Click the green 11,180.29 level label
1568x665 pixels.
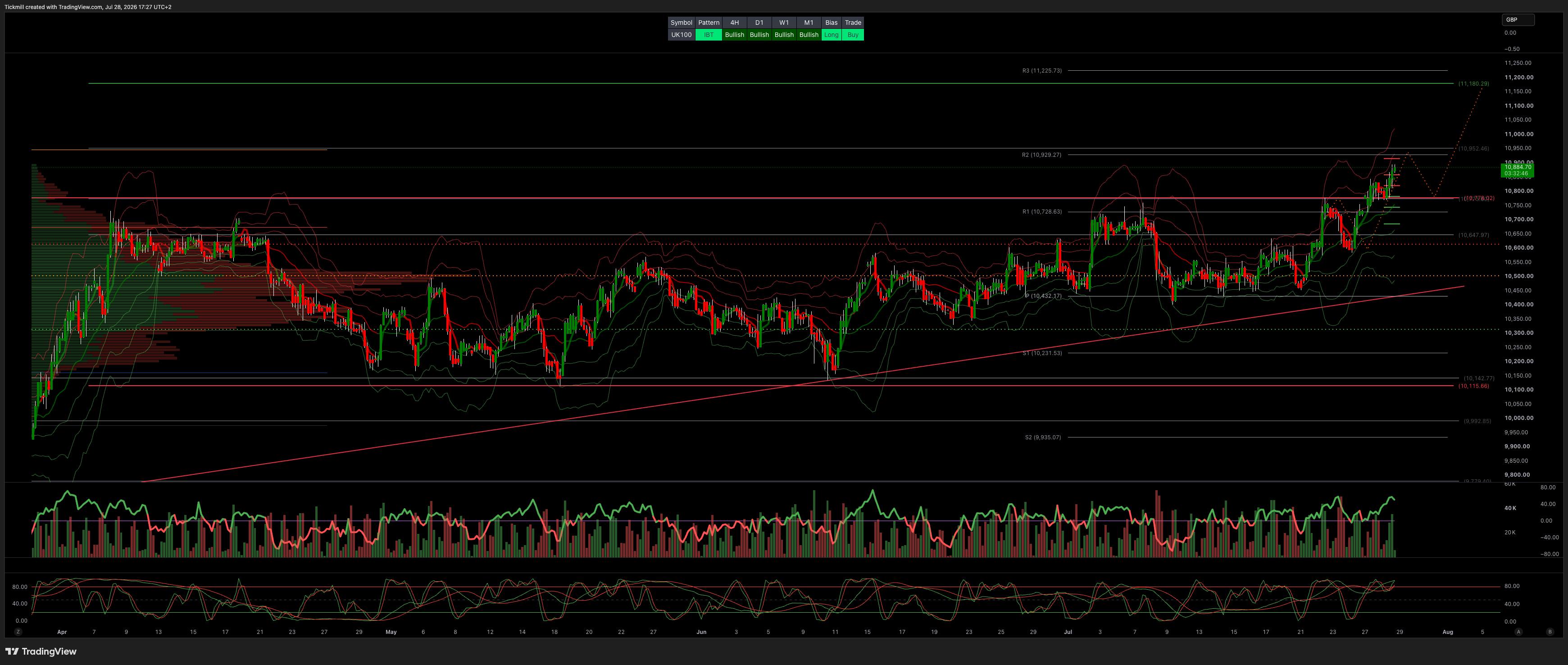pos(1474,83)
